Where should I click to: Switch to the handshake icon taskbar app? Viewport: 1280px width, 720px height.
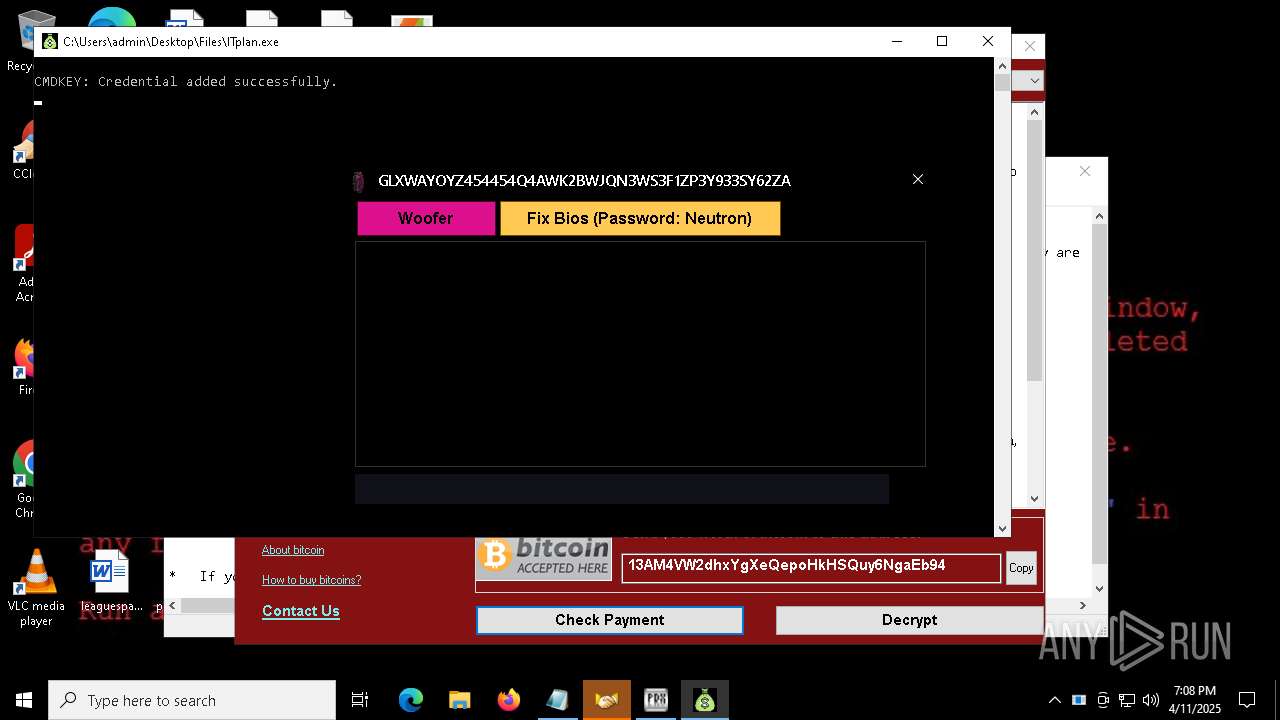pos(607,700)
